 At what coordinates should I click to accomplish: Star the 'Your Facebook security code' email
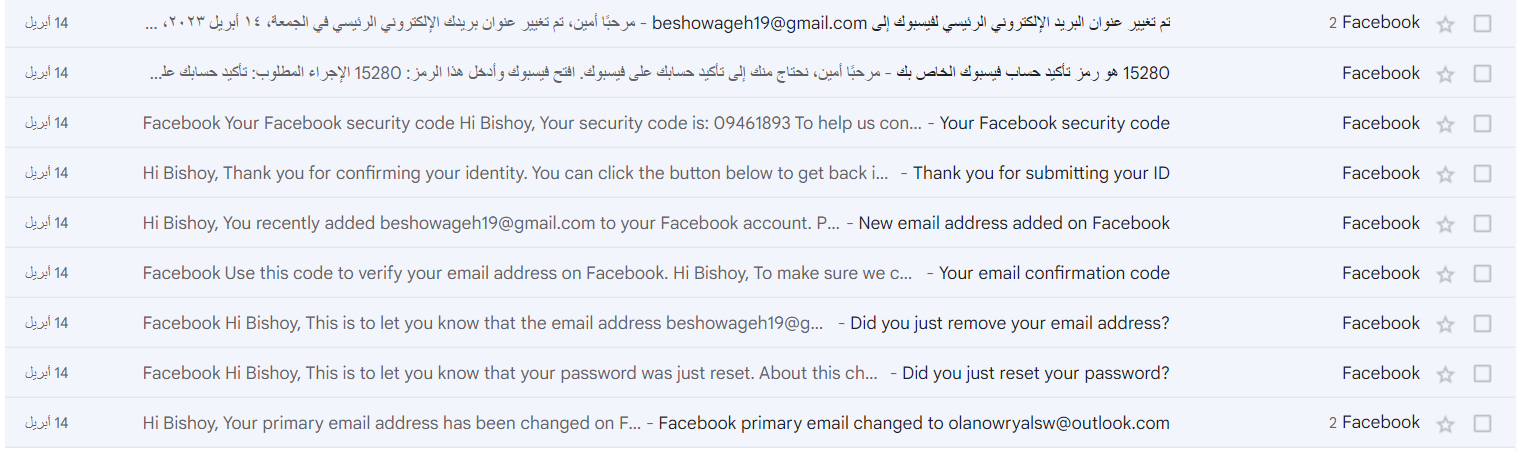(x=1445, y=124)
